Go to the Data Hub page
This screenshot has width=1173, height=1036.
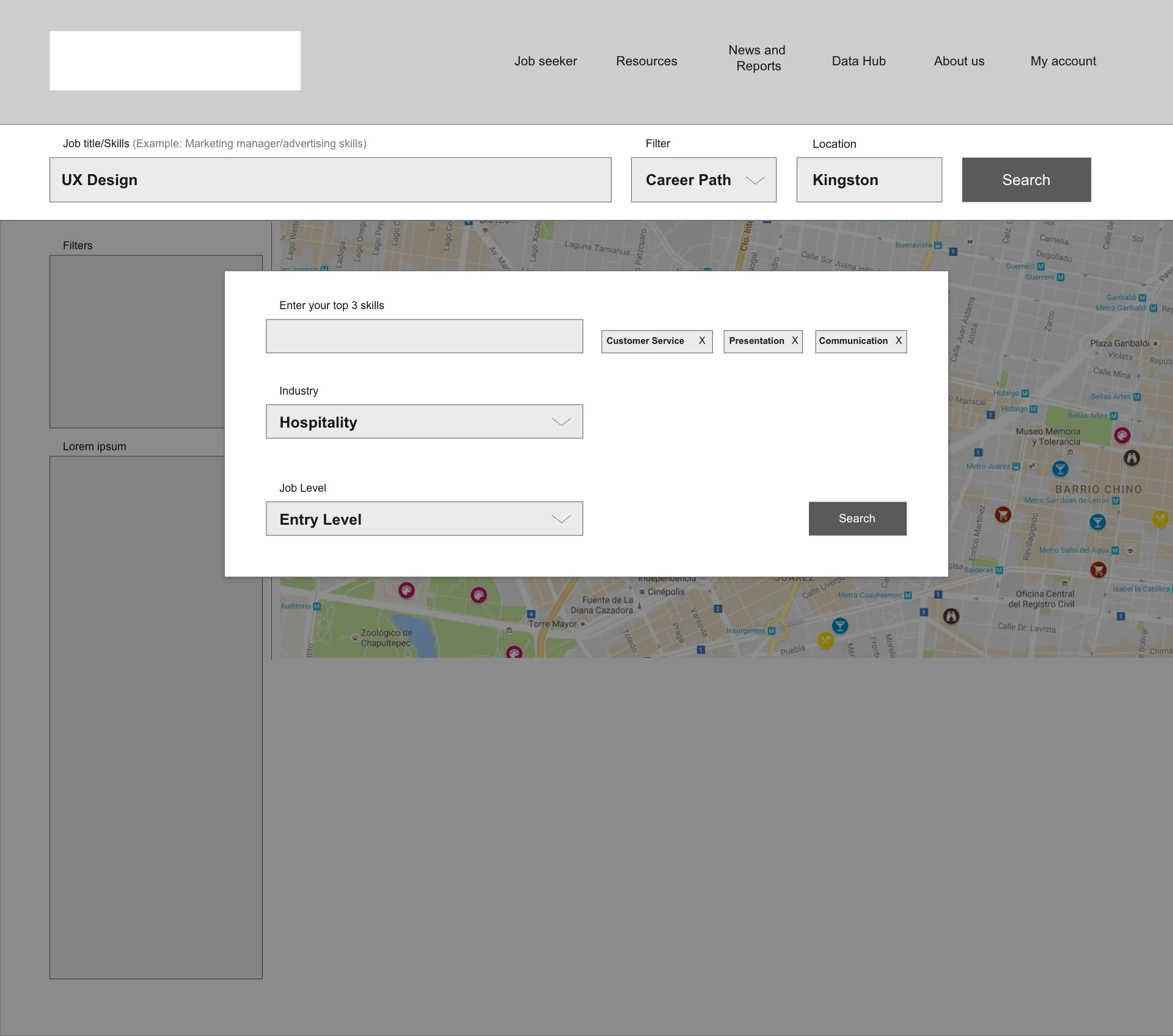(x=858, y=61)
